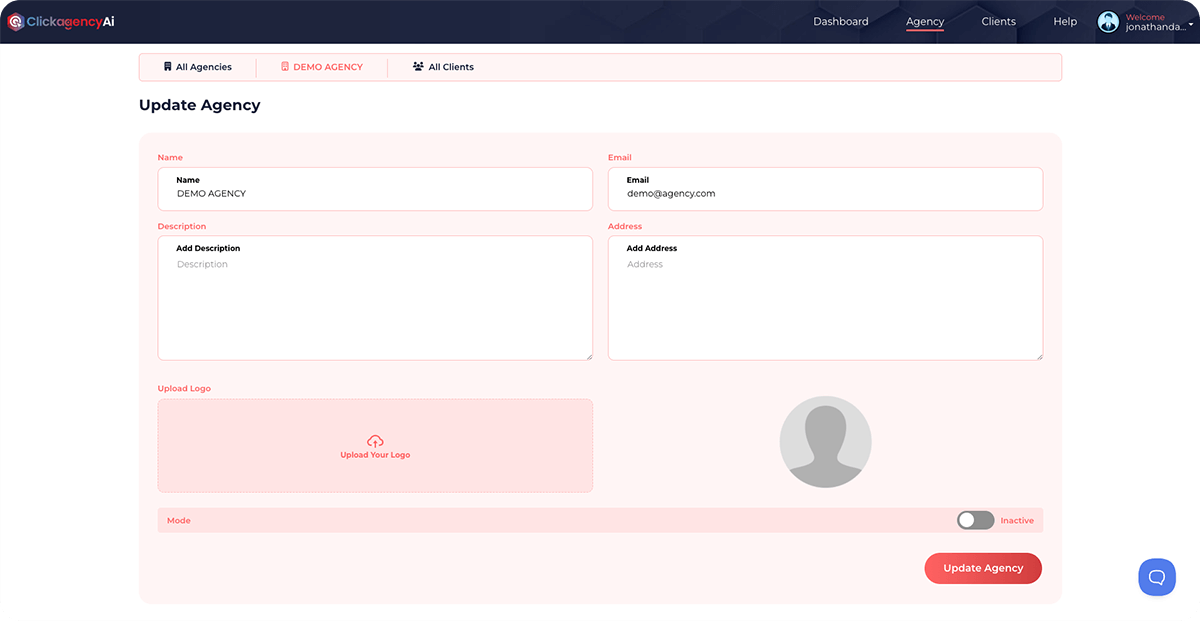The image size is (1200, 621).
Task: Click the placeholder profile silhouette image
Action: coord(825,441)
